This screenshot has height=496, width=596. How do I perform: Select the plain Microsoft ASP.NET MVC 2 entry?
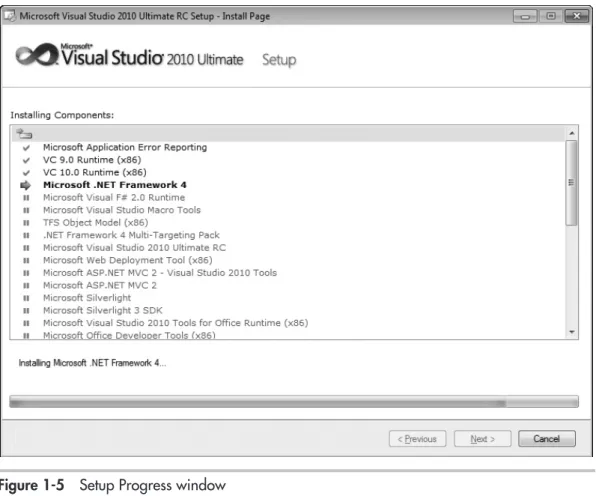(100, 285)
